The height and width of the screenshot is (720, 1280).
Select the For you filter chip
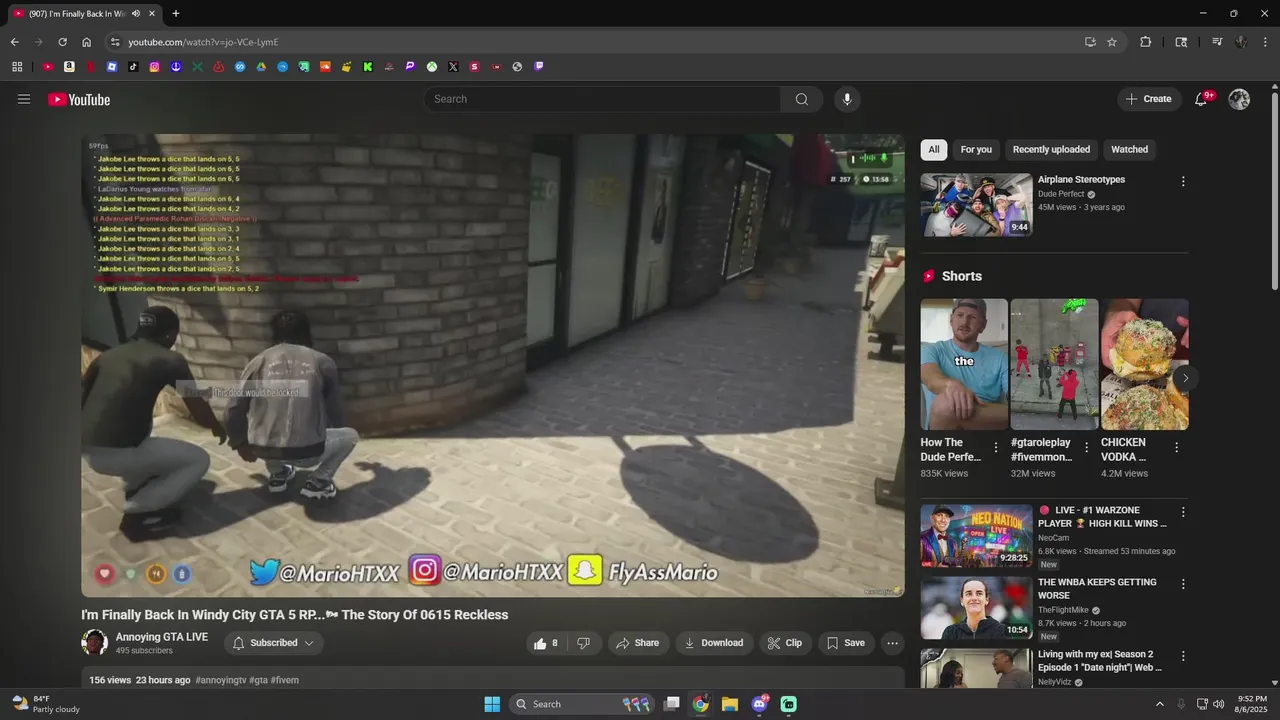pos(976,149)
